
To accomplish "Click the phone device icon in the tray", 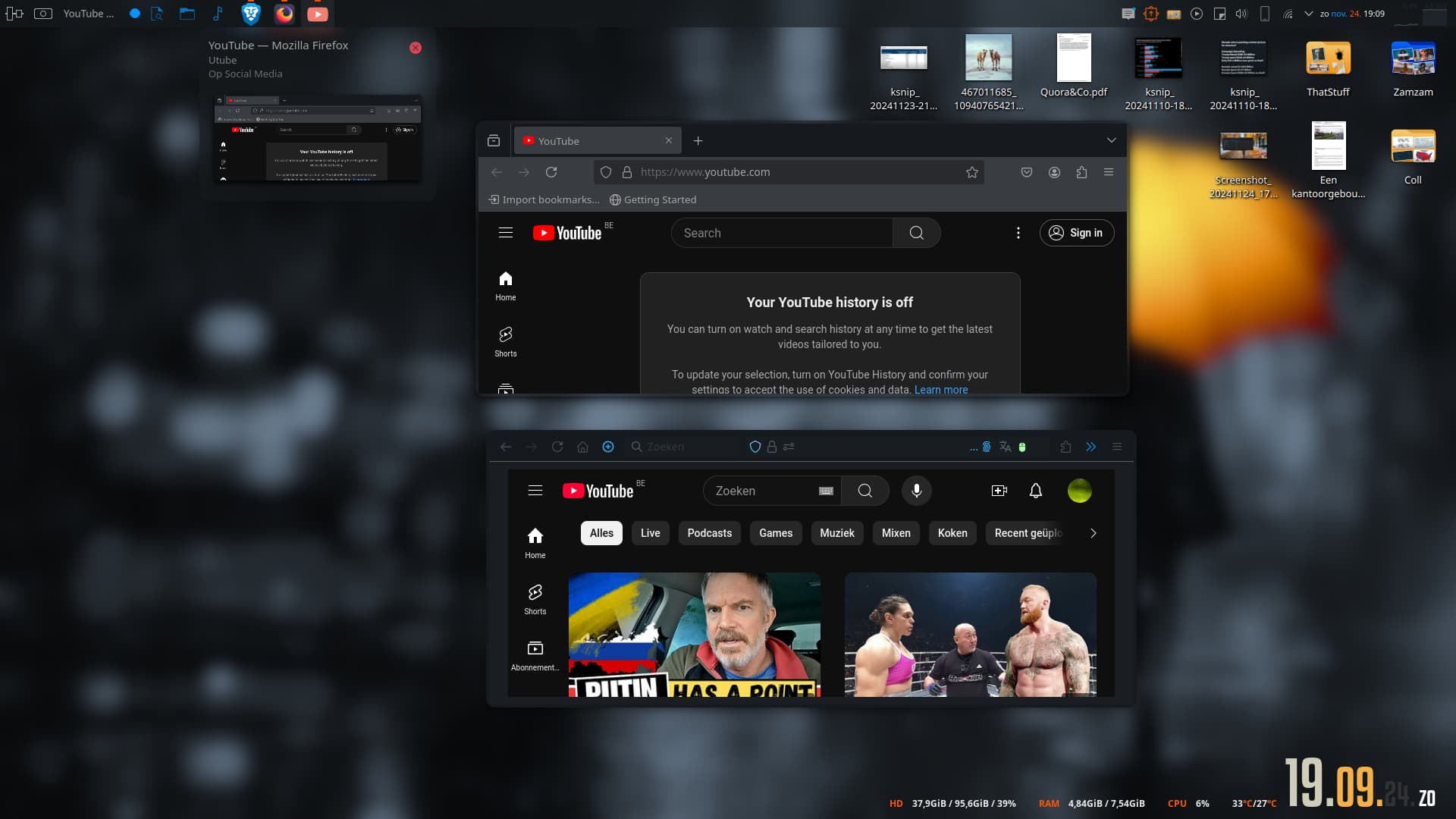I will point(1265,14).
